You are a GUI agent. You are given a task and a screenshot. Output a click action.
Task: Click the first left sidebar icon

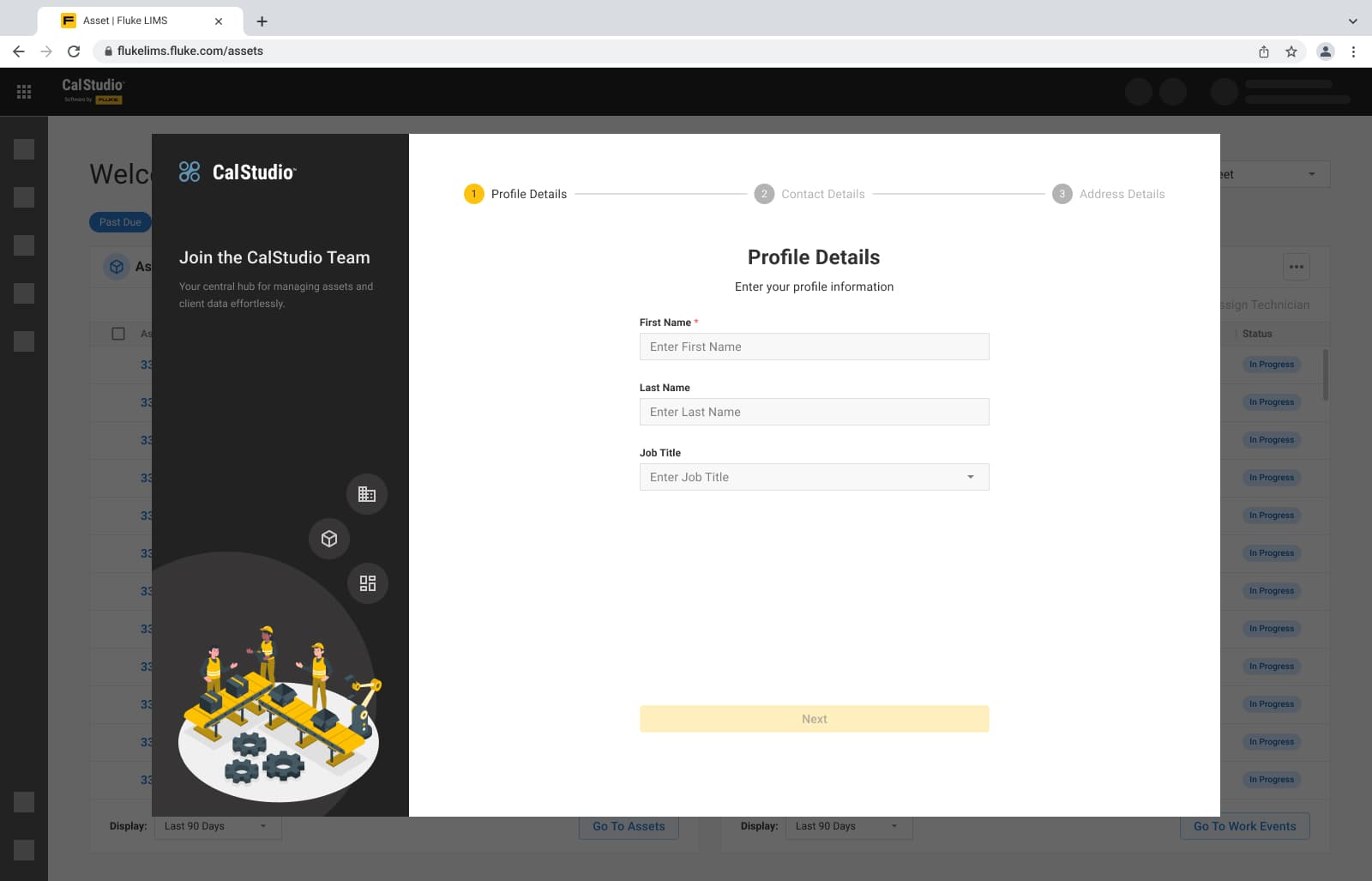[x=24, y=149]
